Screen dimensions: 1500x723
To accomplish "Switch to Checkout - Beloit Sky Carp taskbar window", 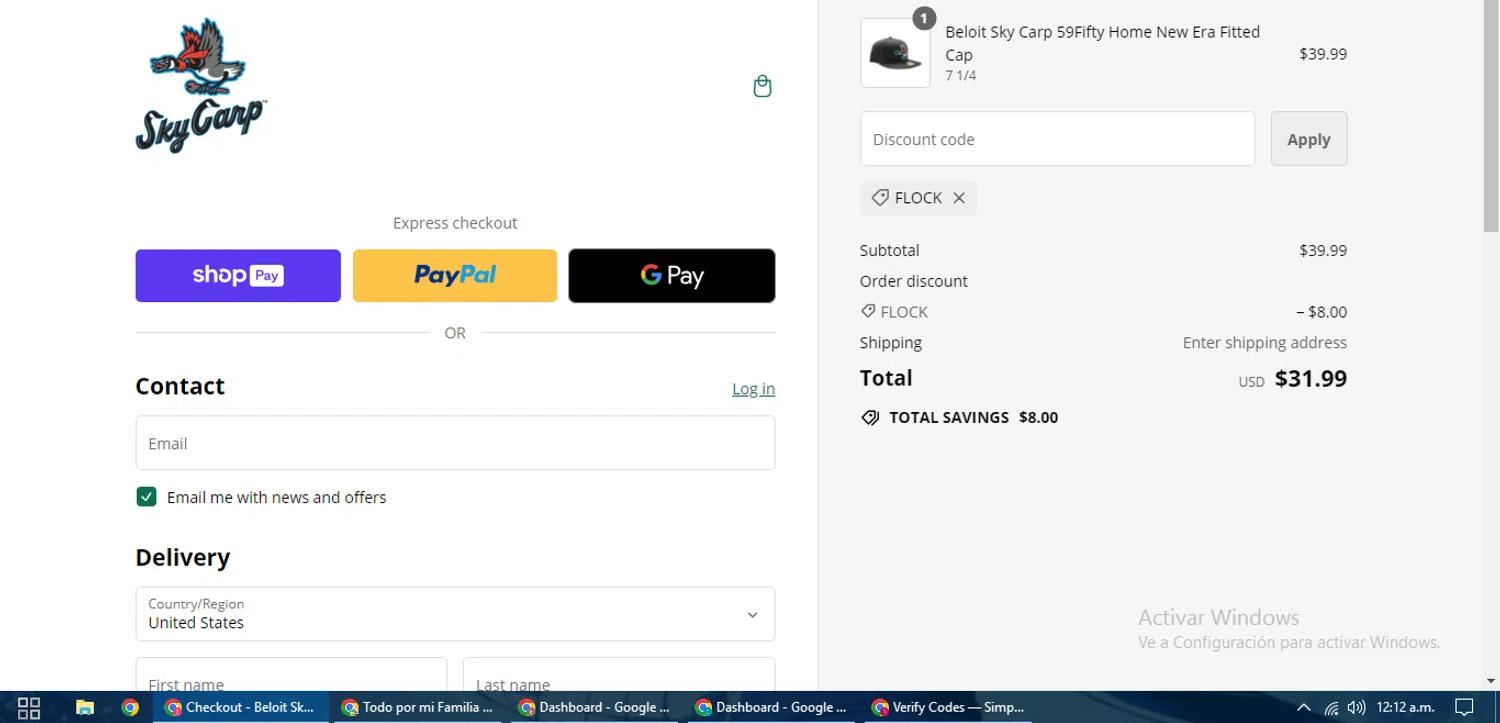I will pyautogui.click(x=240, y=707).
